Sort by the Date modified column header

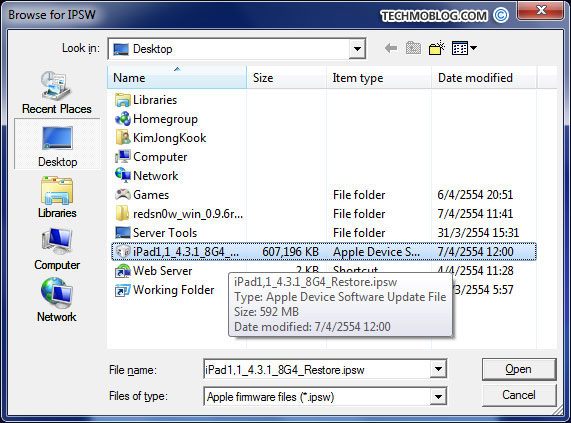click(x=484, y=77)
